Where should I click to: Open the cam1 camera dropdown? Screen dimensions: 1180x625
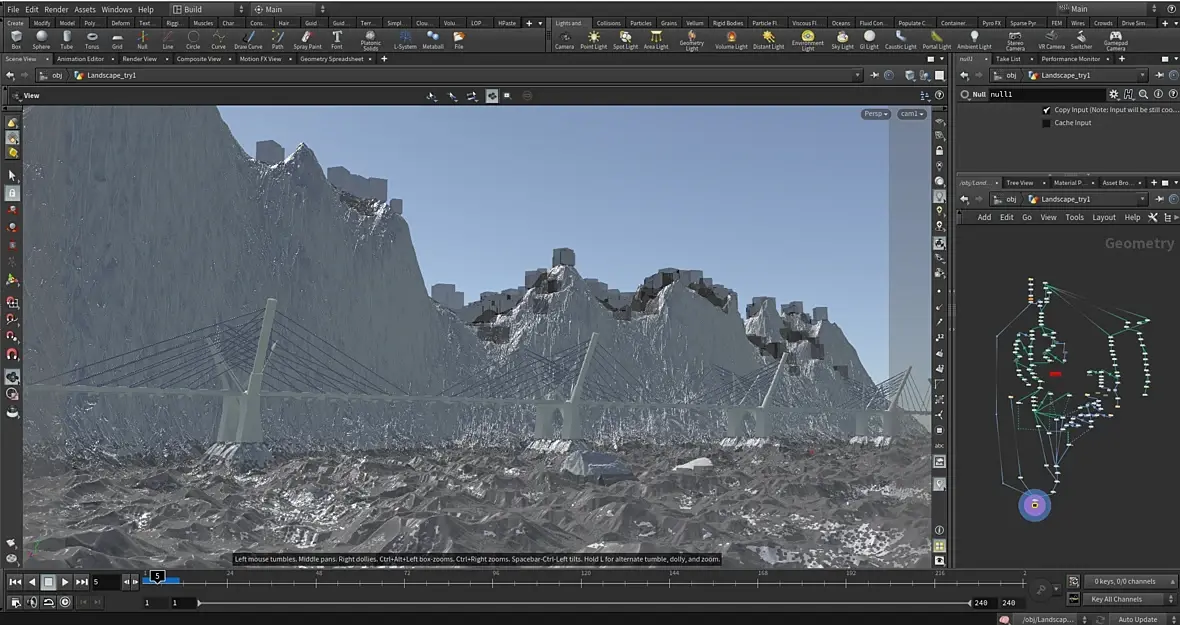pos(911,114)
